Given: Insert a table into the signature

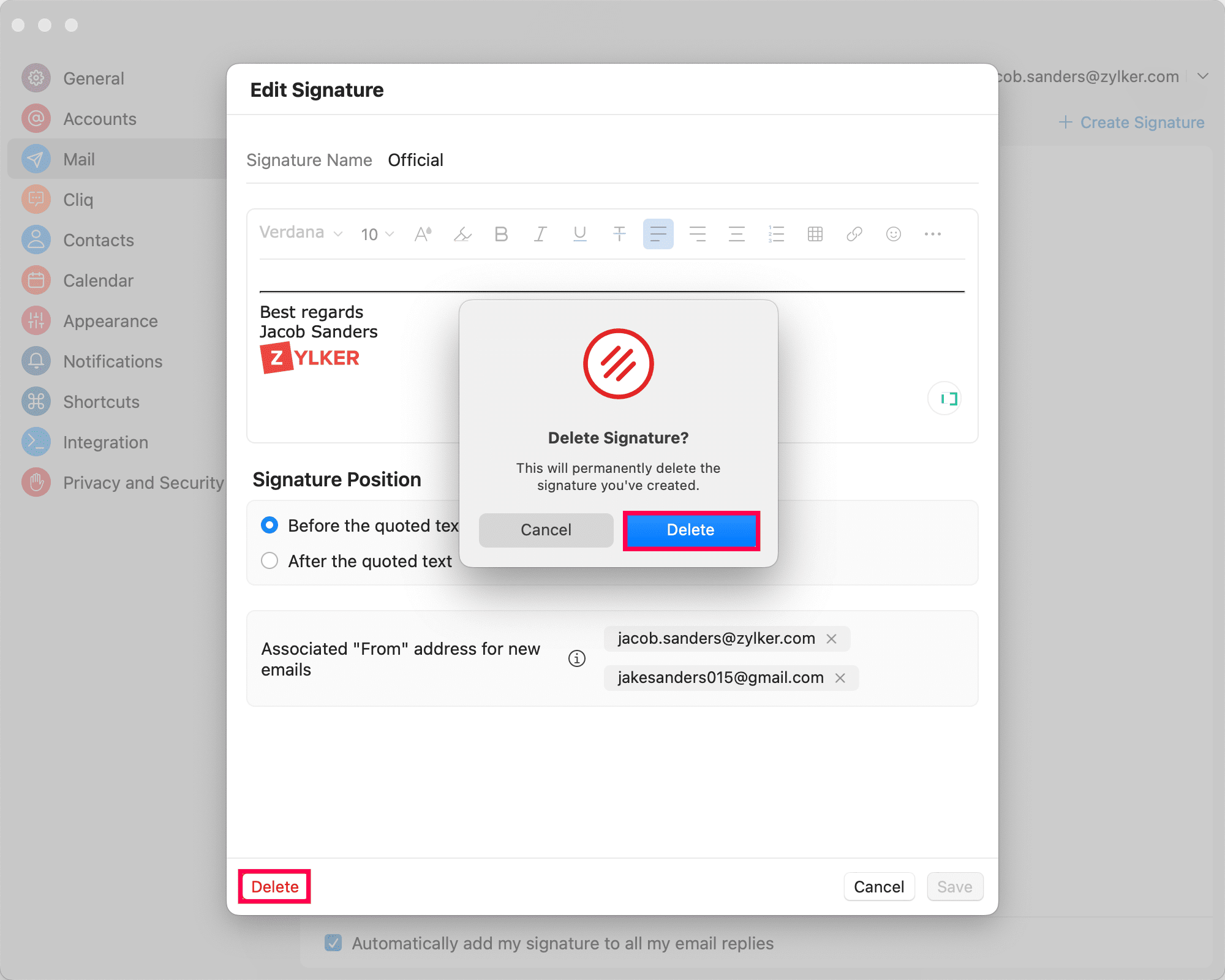Looking at the screenshot, I should tap(815, 234).
